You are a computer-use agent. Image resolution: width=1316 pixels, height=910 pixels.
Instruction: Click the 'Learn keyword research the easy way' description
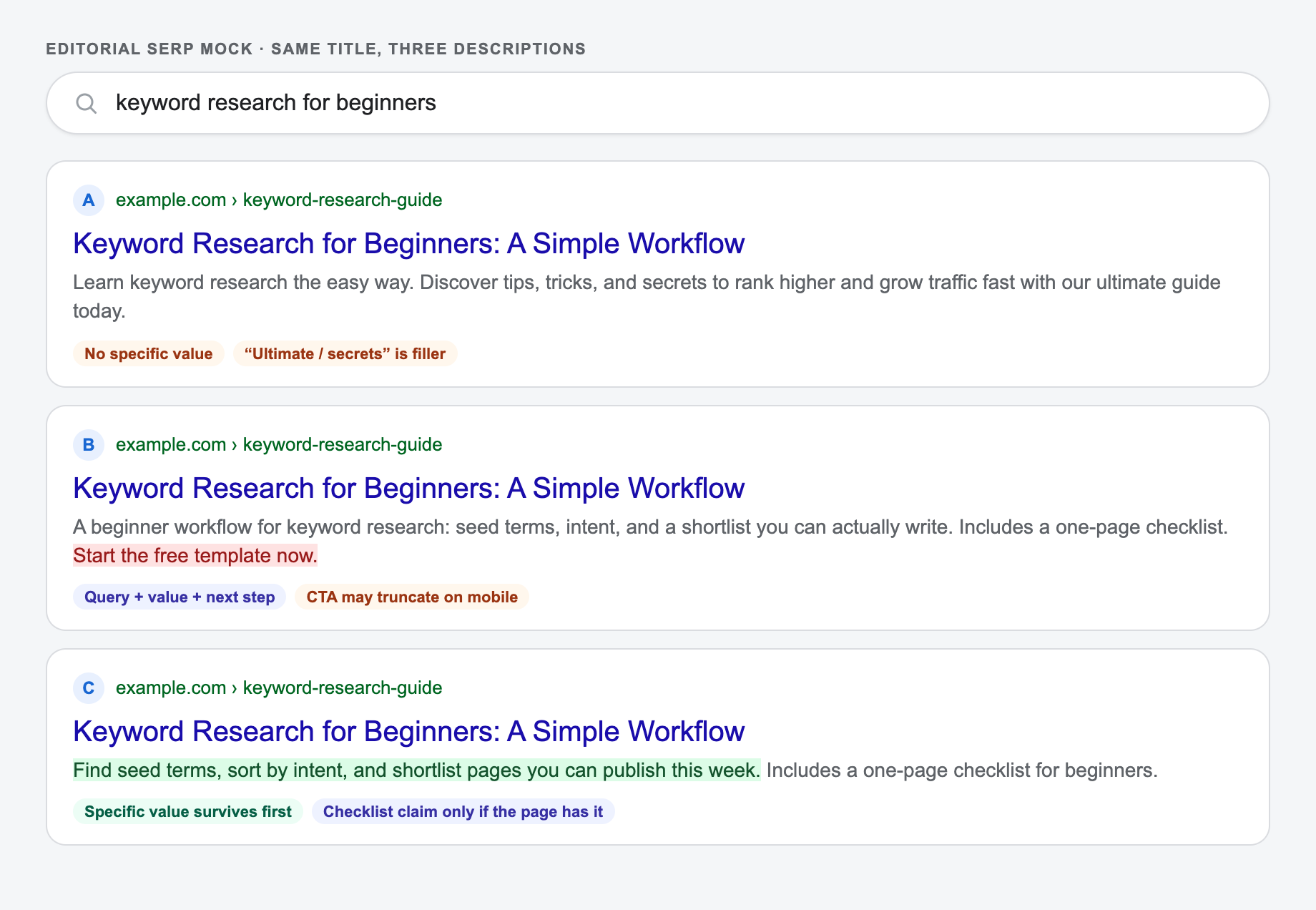647,297
